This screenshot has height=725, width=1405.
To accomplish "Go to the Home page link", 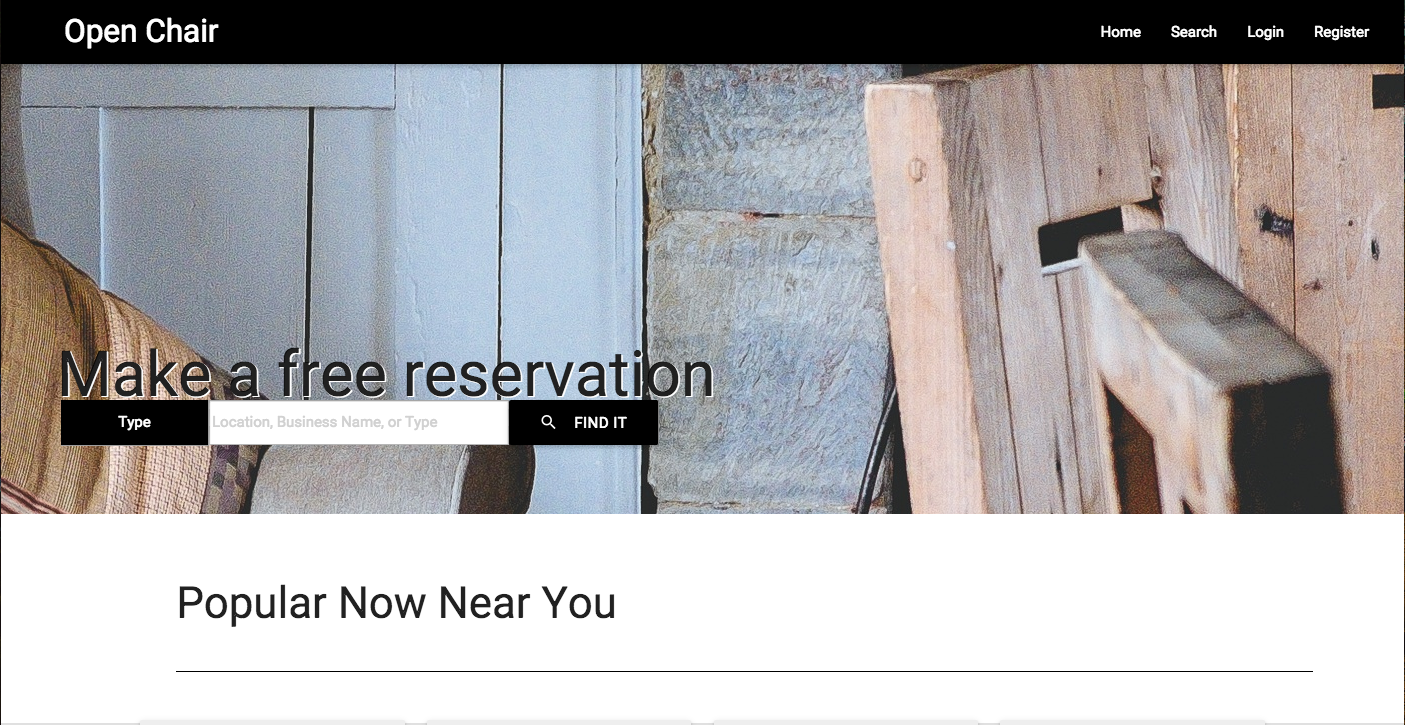I will pyautogui.click(x=1120, y=32).
